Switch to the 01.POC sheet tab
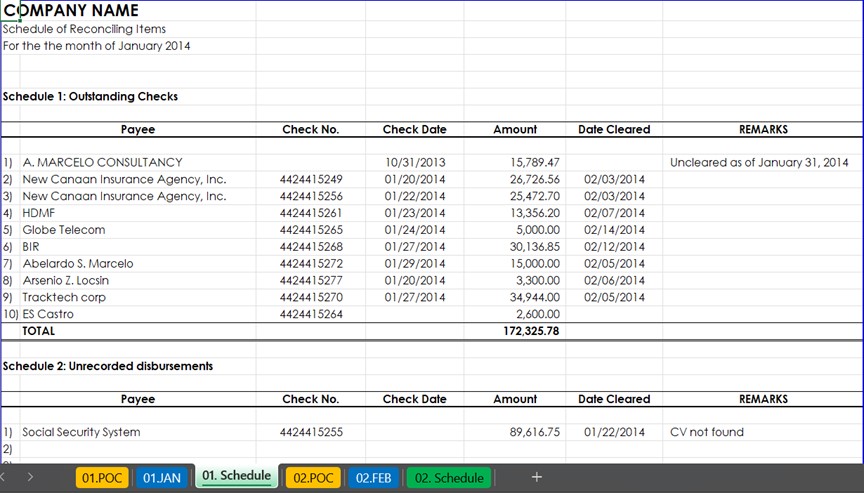This screenshot has width=864, height=493. coord(102,478)
